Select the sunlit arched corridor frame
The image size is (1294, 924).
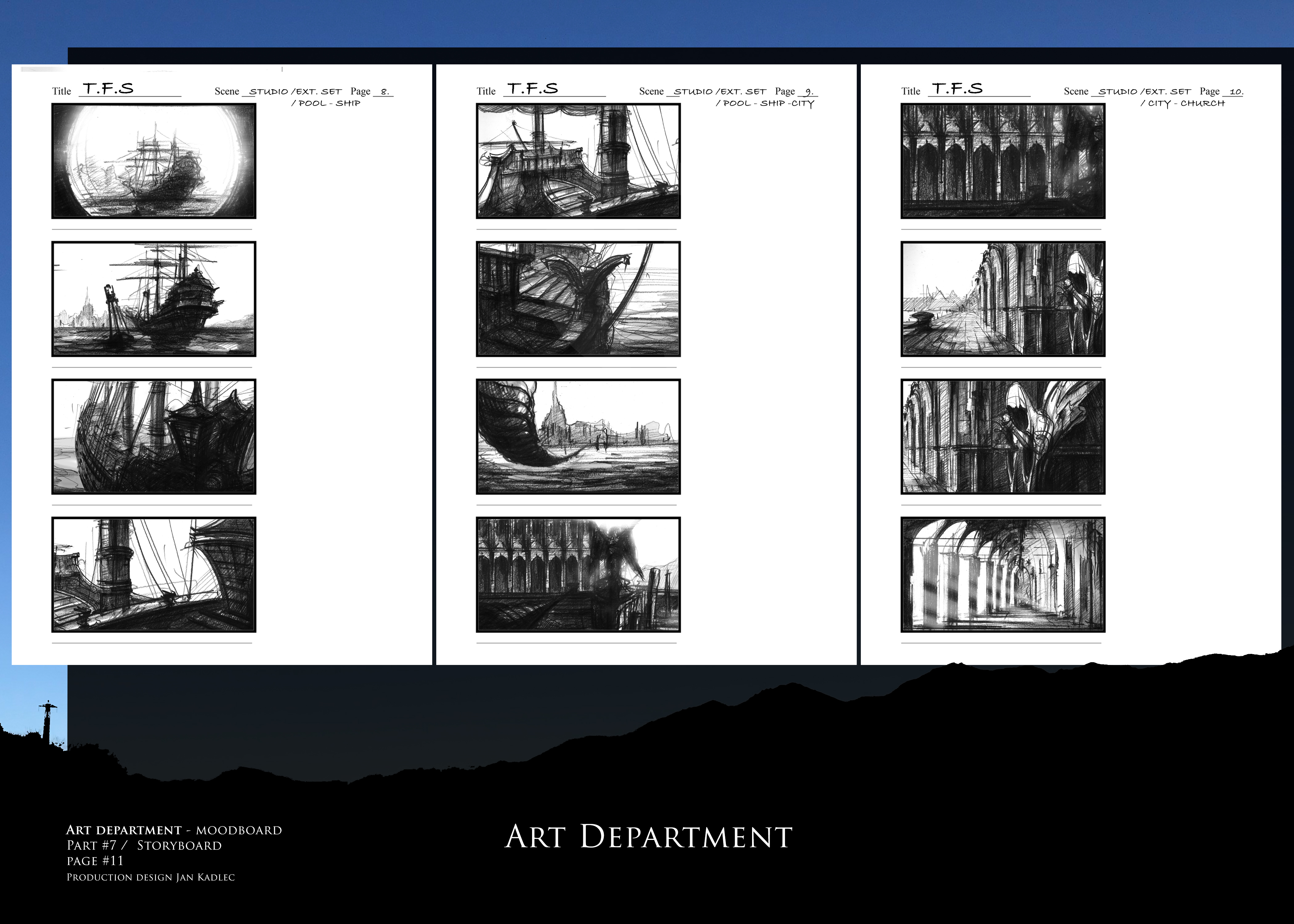[1003, 574]
